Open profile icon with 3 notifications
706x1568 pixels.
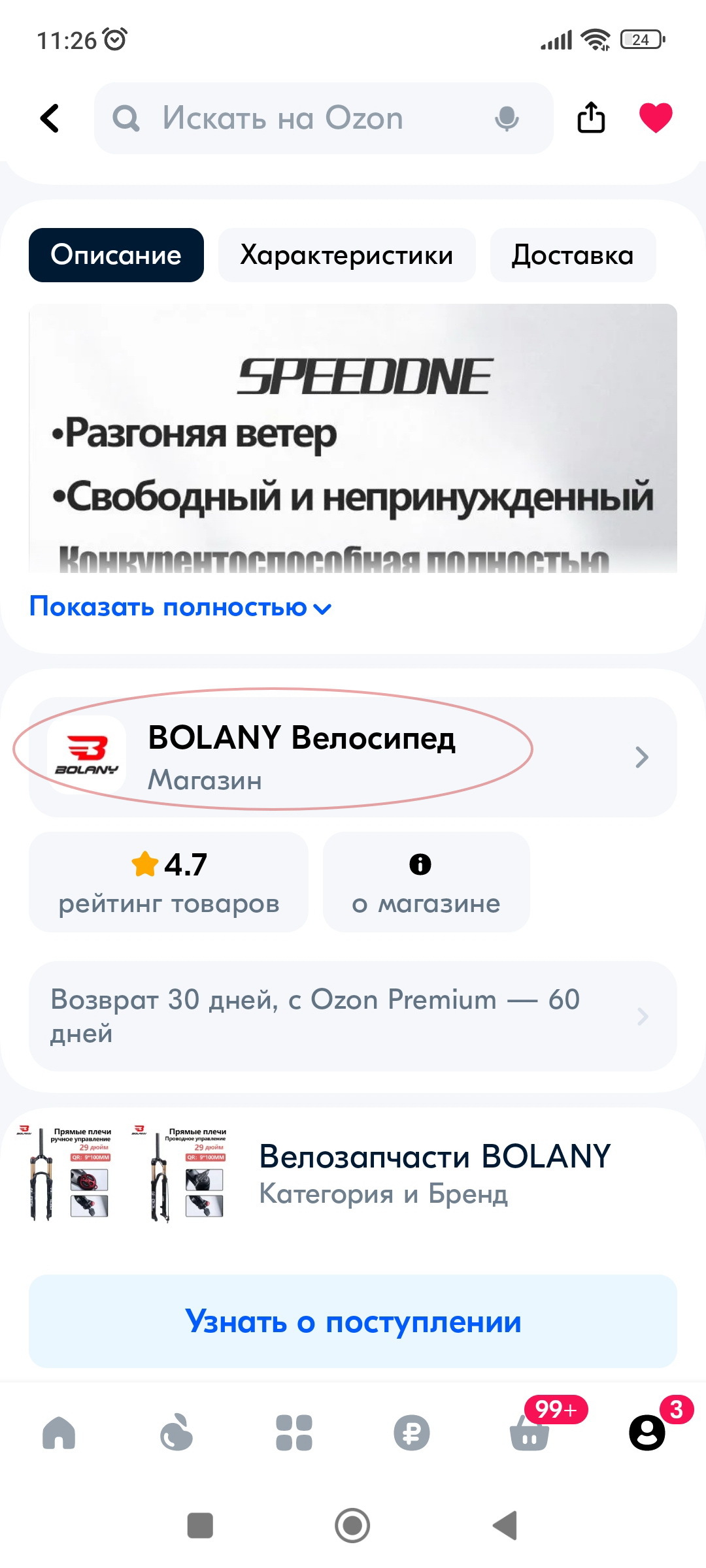coord(647,1433)
